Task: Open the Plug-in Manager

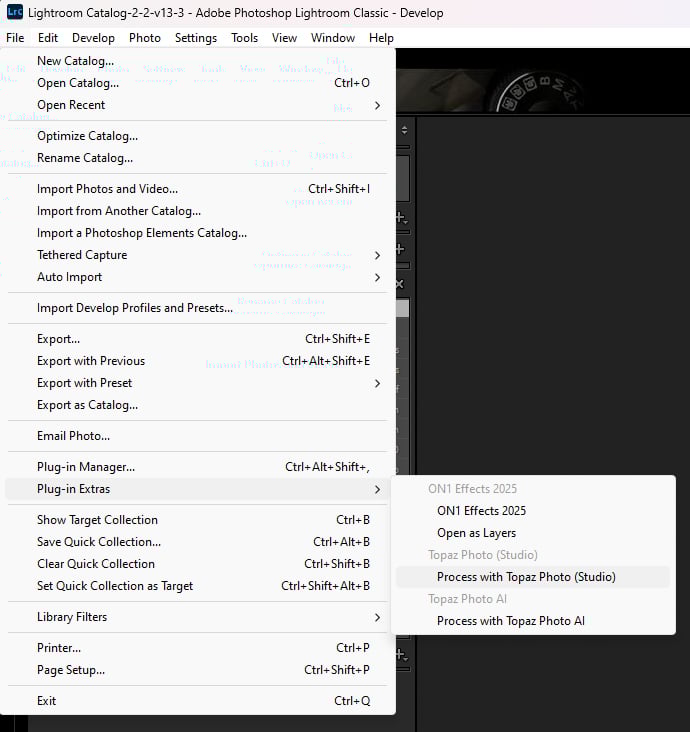Action: [x=86, y=467]
